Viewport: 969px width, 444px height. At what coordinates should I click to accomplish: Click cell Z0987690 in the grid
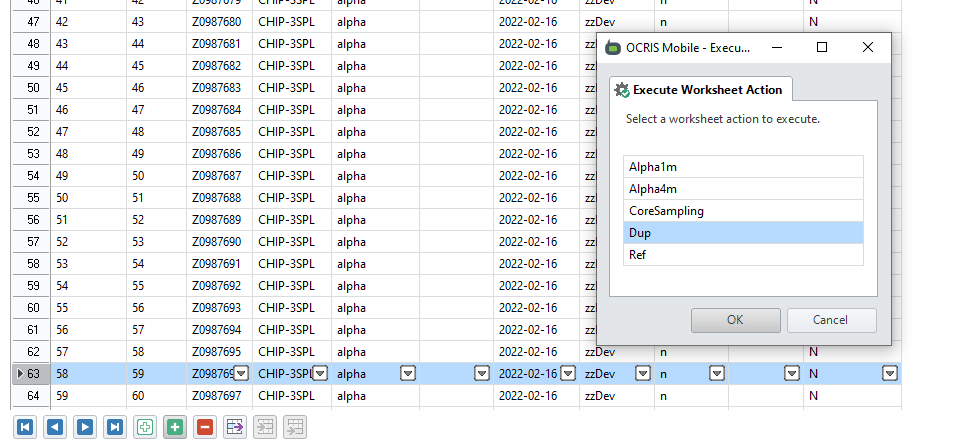point(219,242)
